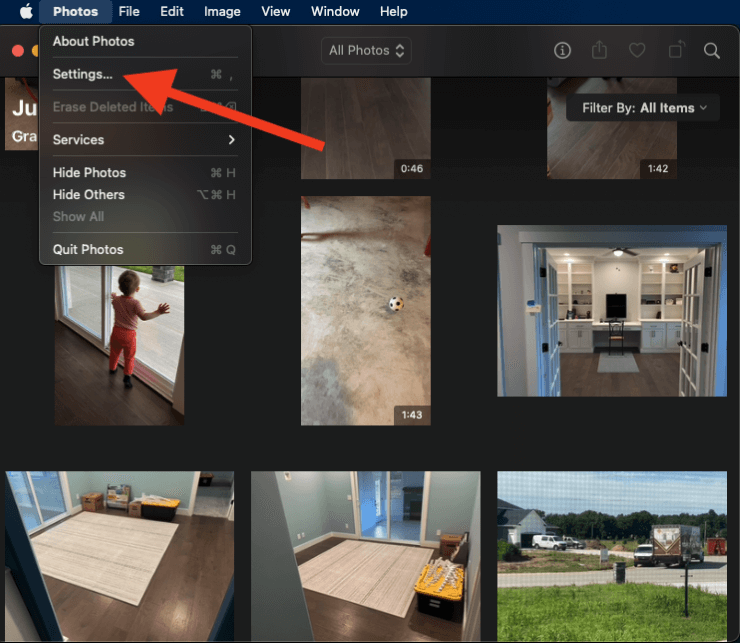Choose About Photos menu item
This screenshot has height=643, width=740.
(93, 41)
